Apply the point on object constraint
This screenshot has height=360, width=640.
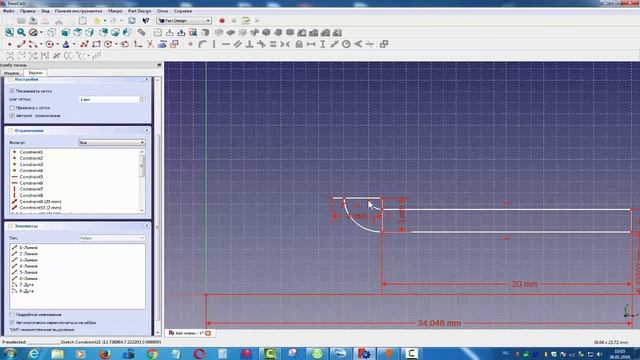point(202,44)
